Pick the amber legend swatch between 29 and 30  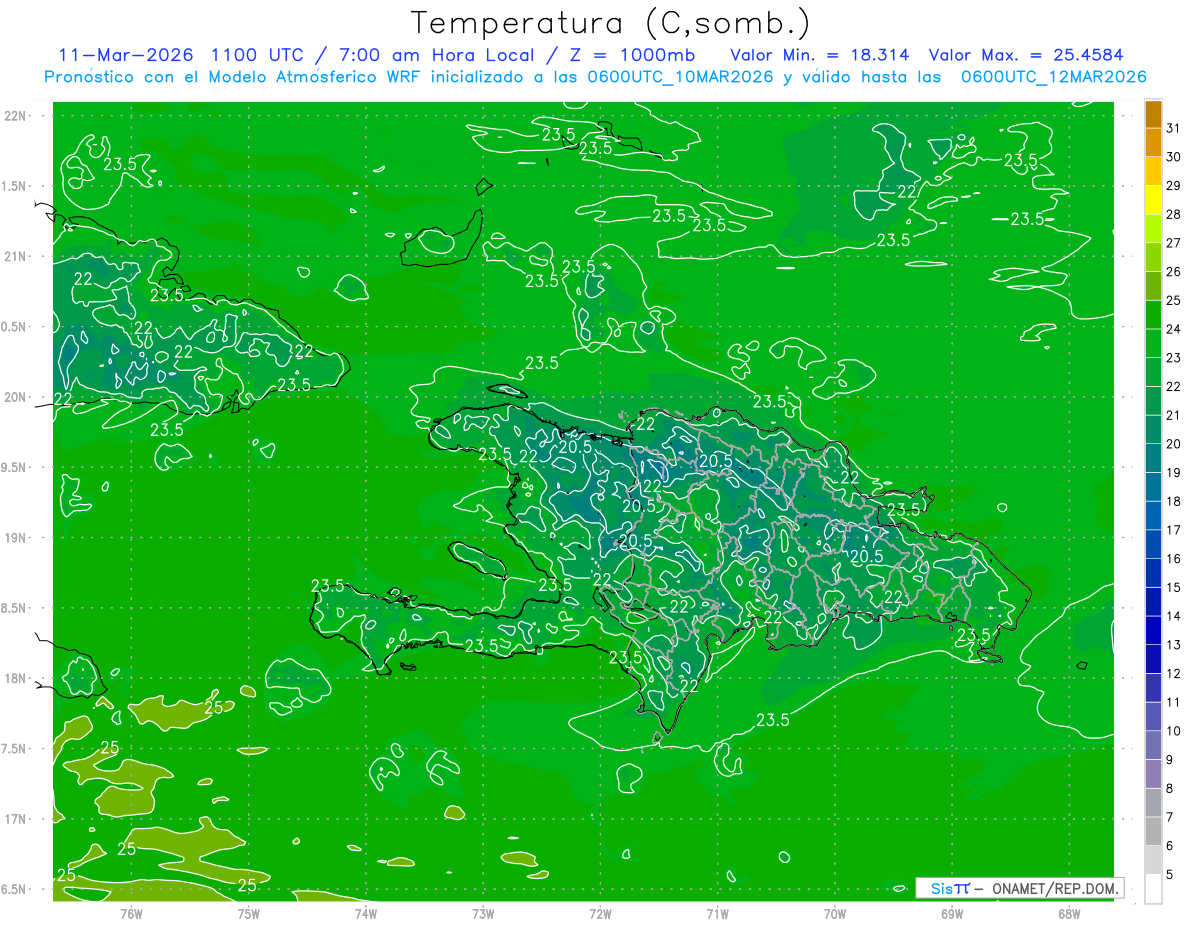1153,172
